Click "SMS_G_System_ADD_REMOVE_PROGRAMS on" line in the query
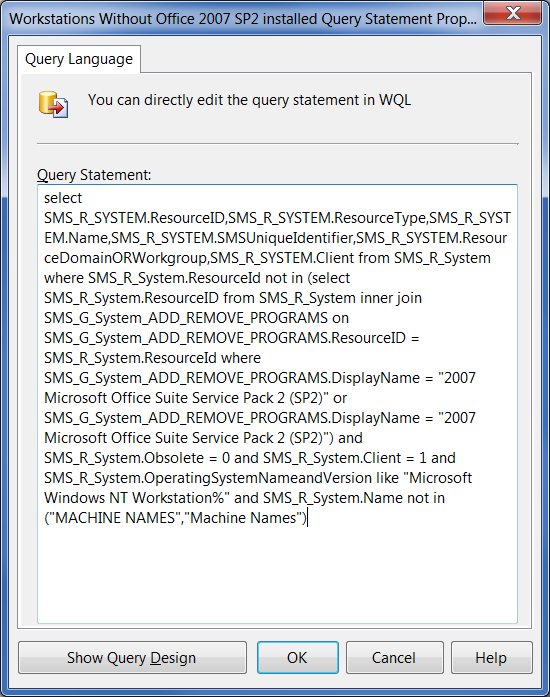550x697 pixels. pyautogui.click(x=196, y=318)
